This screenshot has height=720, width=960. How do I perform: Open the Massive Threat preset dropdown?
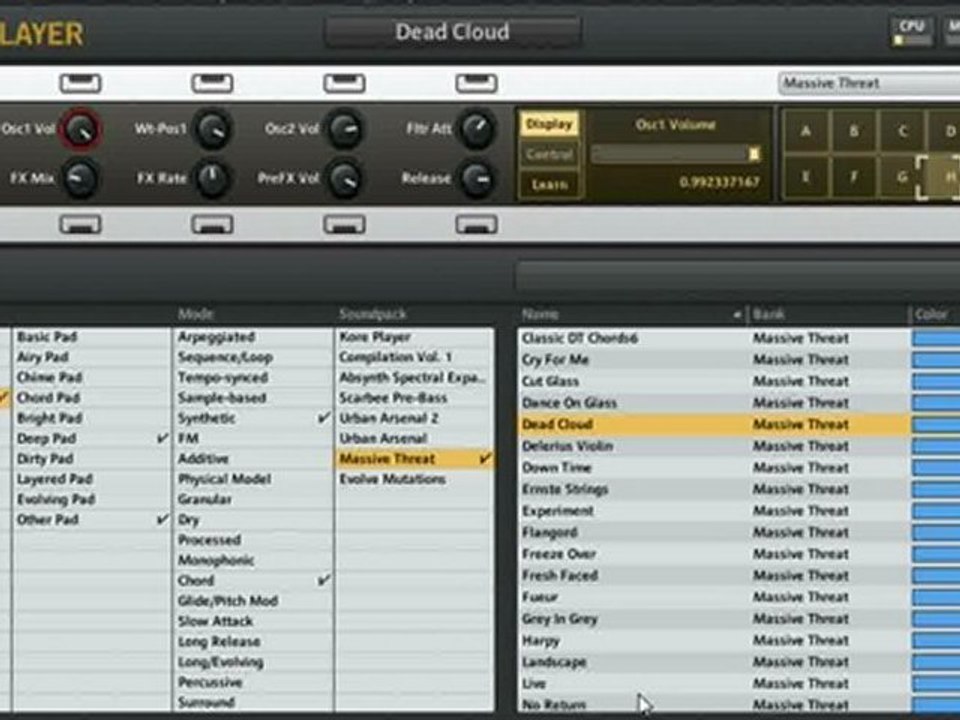(869, 83)
